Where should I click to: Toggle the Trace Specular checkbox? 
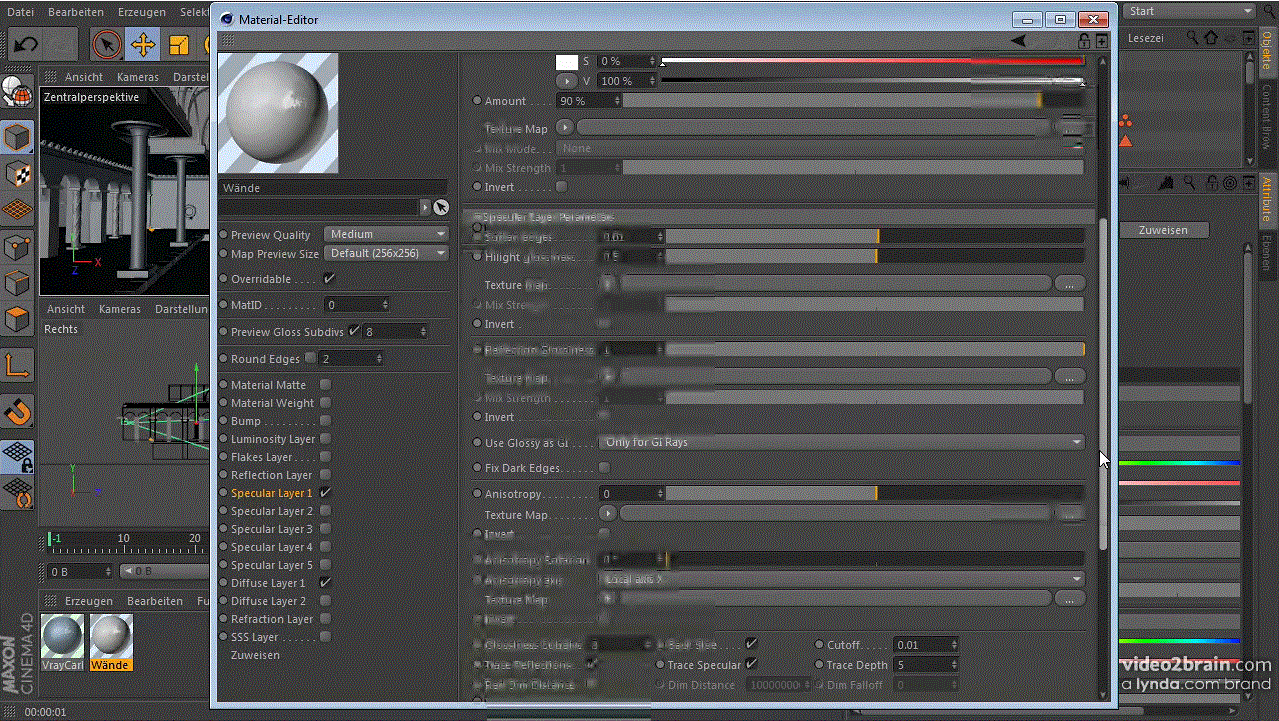tap(751, 664)
